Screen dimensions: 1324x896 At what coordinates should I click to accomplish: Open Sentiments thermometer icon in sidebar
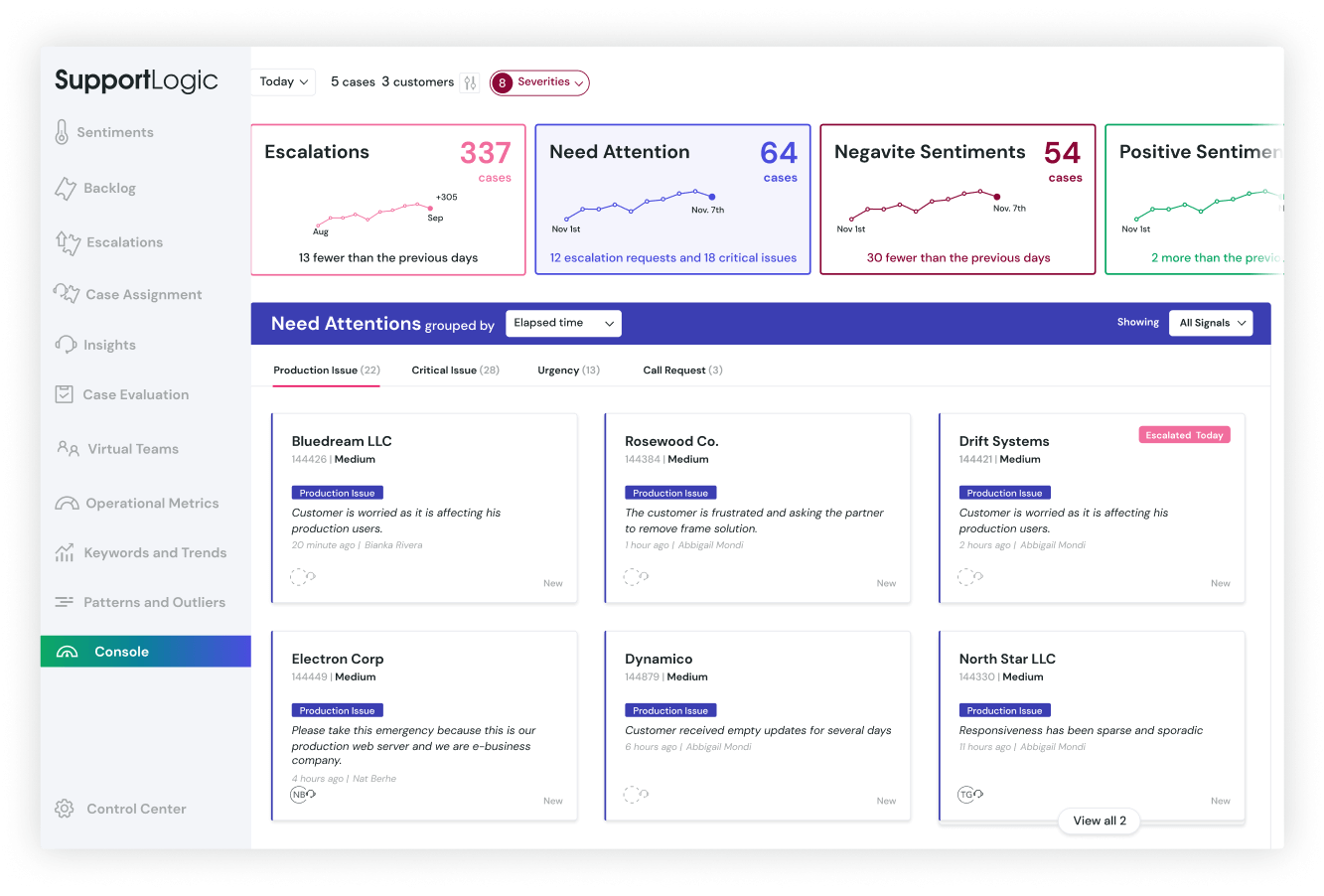(x=62, y=132)
